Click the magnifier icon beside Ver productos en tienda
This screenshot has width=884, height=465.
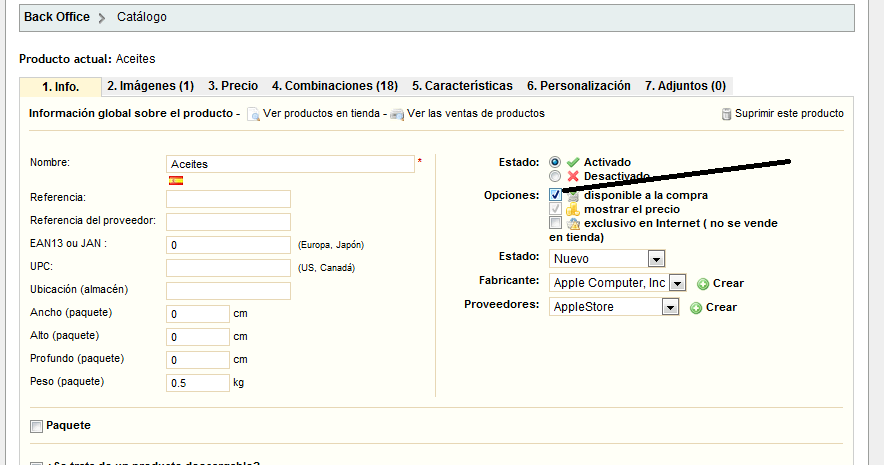(x=254, y=114)
